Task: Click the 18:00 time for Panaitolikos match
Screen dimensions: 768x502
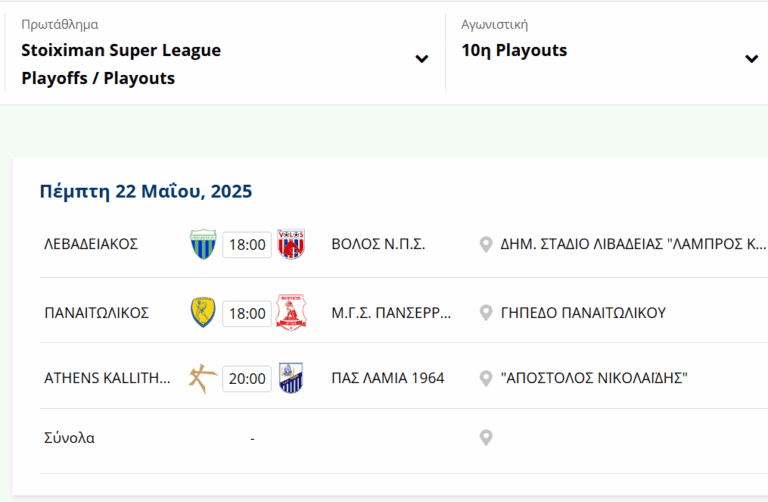Action: 247,312
